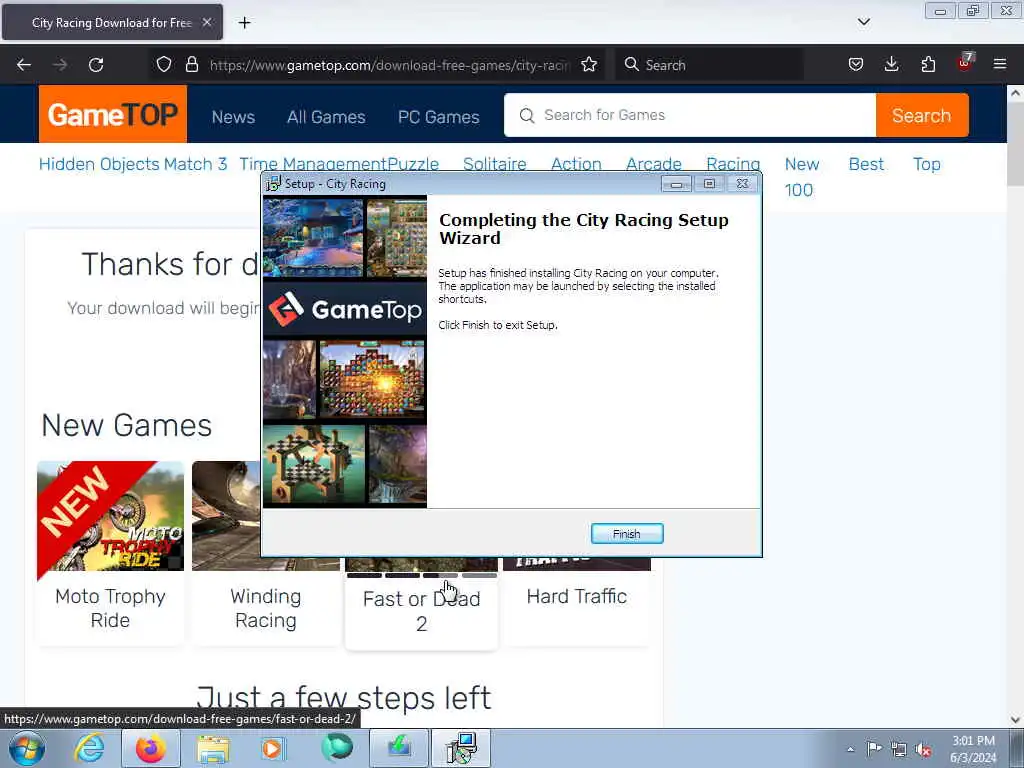Click the uBlock extension icon with badge
1024x768 pixels.
click(965, 63)
